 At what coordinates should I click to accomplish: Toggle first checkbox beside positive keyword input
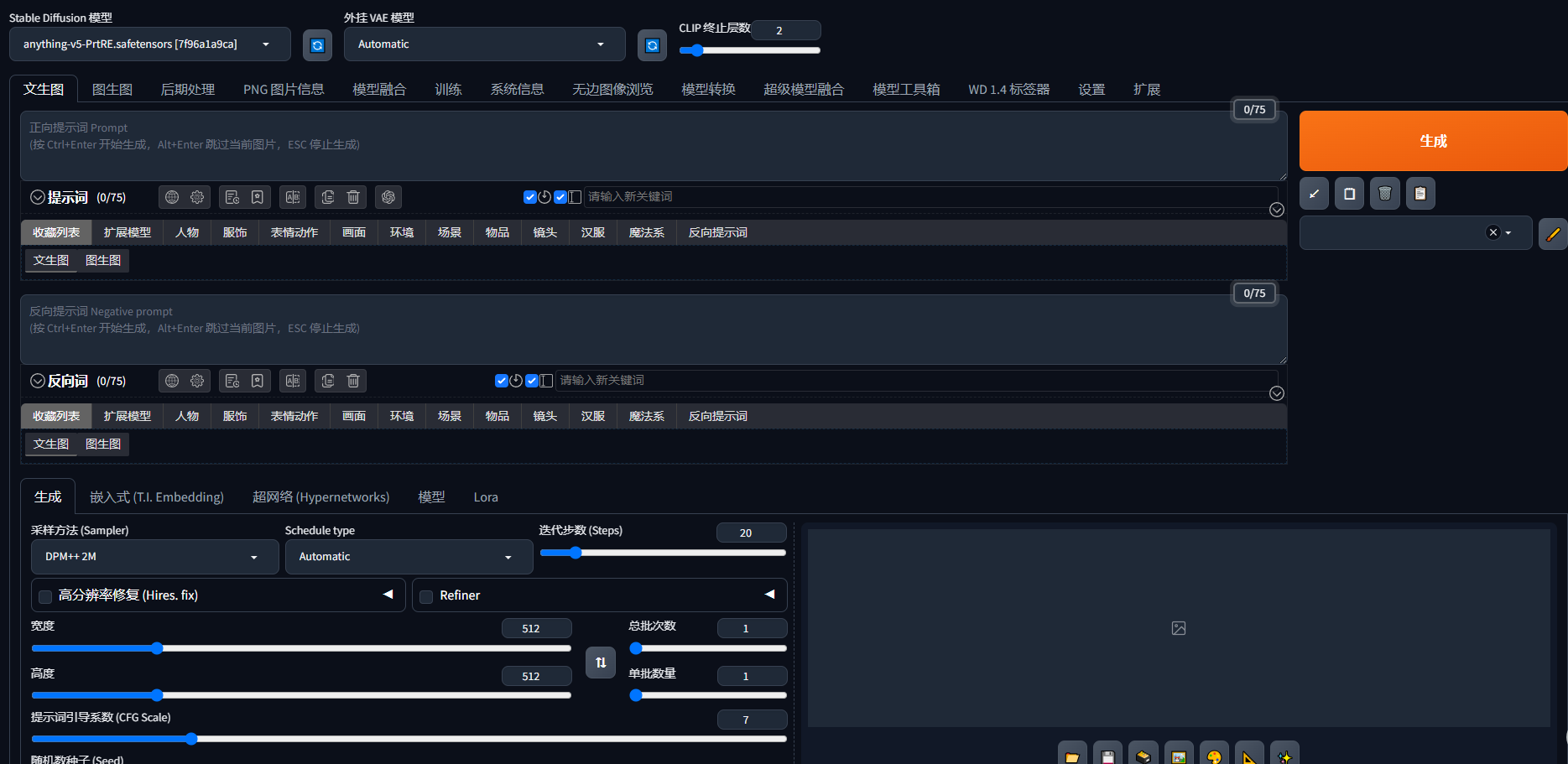[x=529, y=197]
